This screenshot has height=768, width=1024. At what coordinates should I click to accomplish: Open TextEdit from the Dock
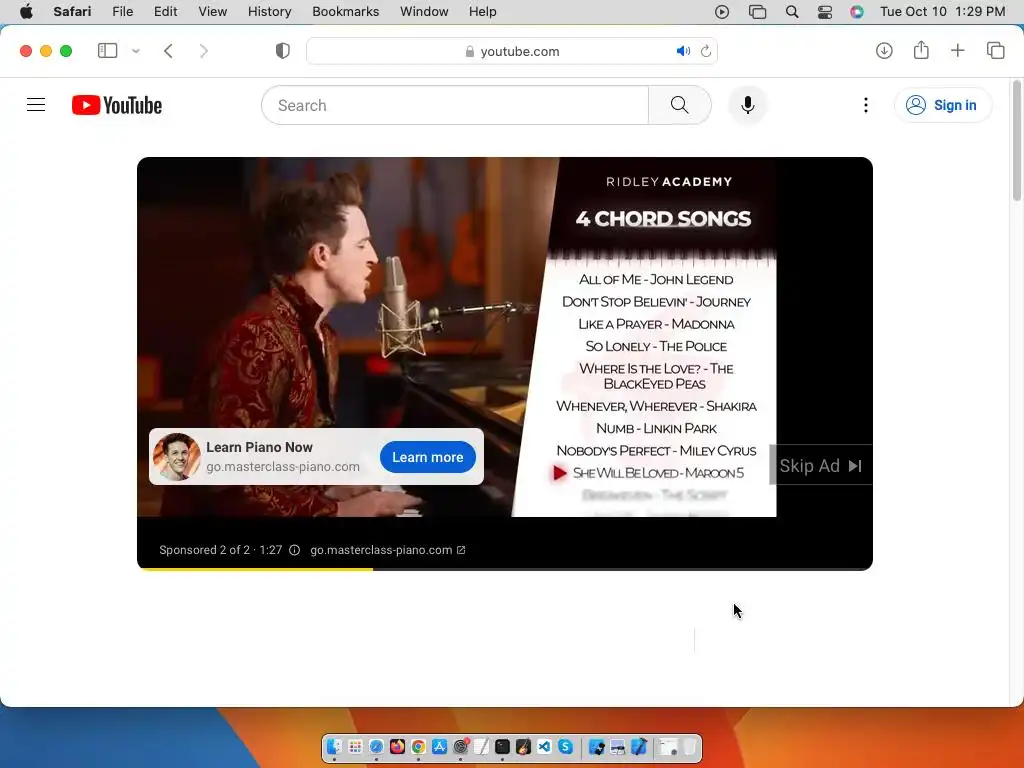point(481,746)
